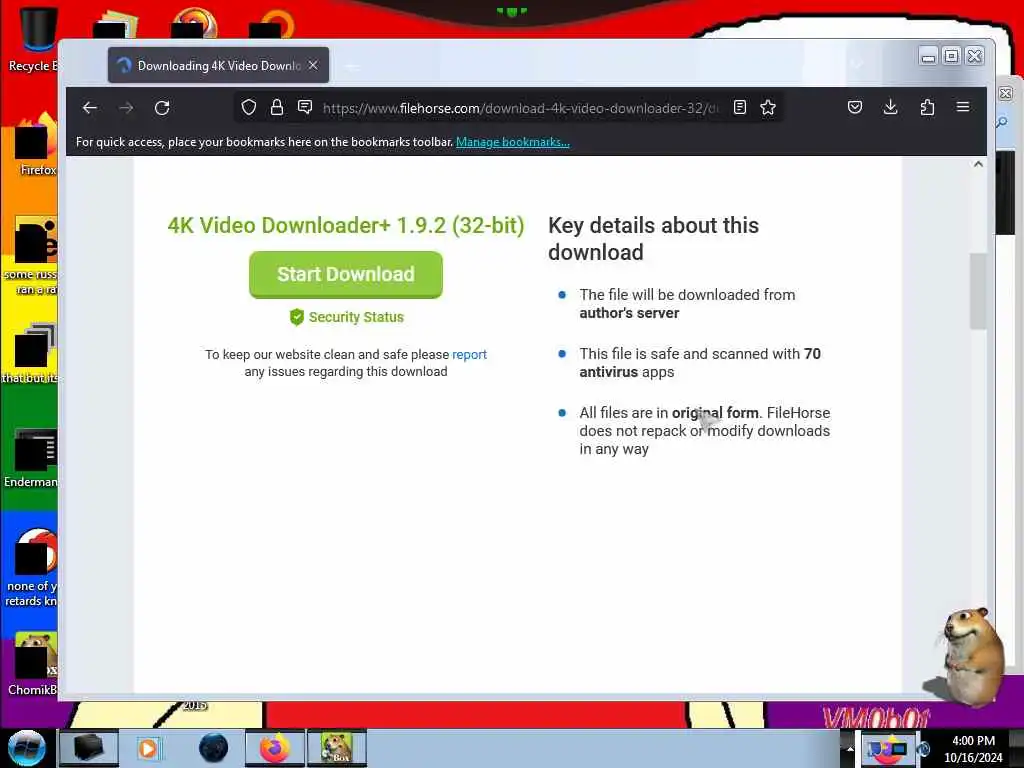Image resolution: width=1024 pixels, height=768 pixels.
Task: Follow the report link
Action: tap(469, 355)
